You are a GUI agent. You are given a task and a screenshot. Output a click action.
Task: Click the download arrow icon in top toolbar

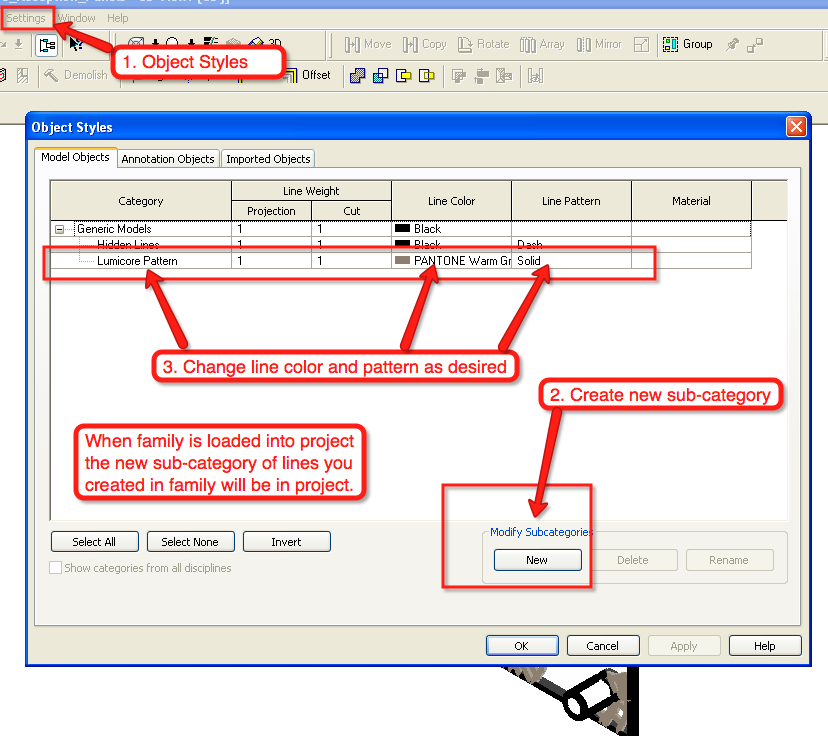[18, 44]
